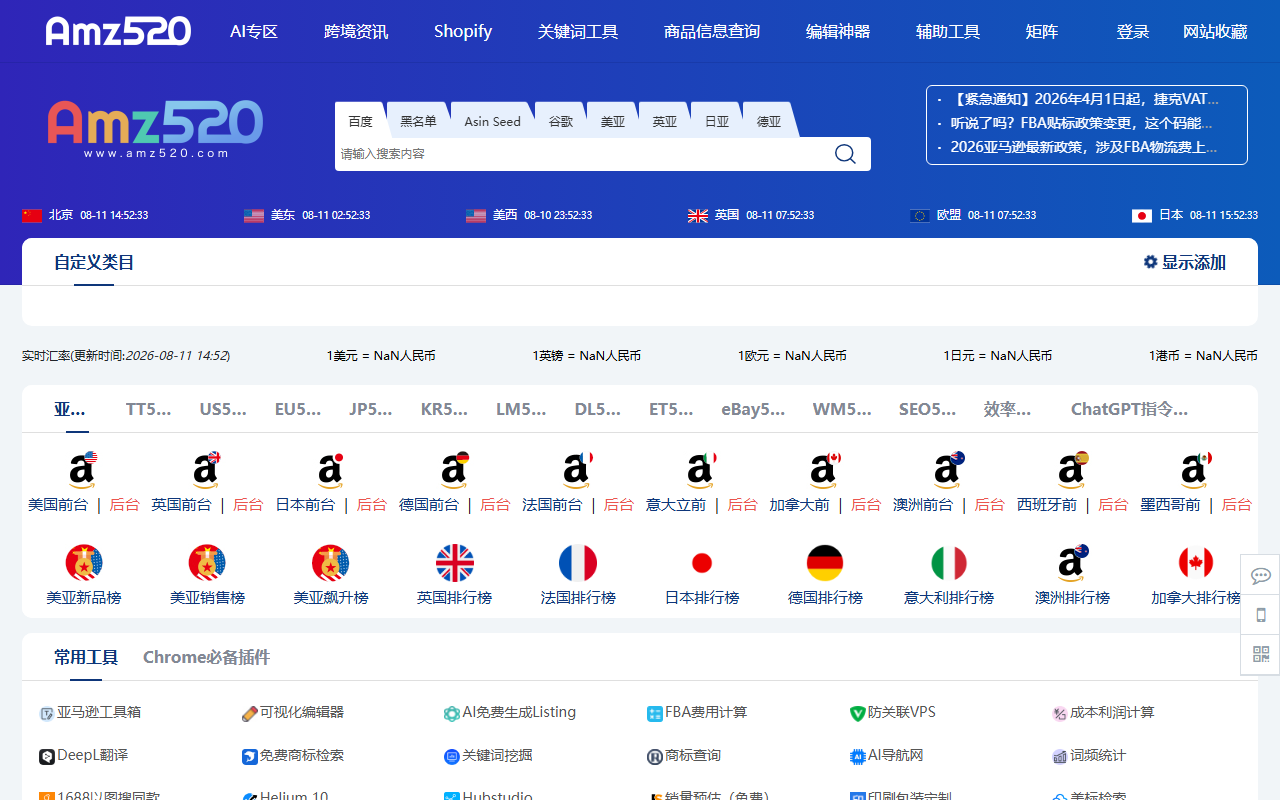Click the search magnifier icon
Screen dimensions: 1280x800
pyautogui.click(x=845, y=154)
